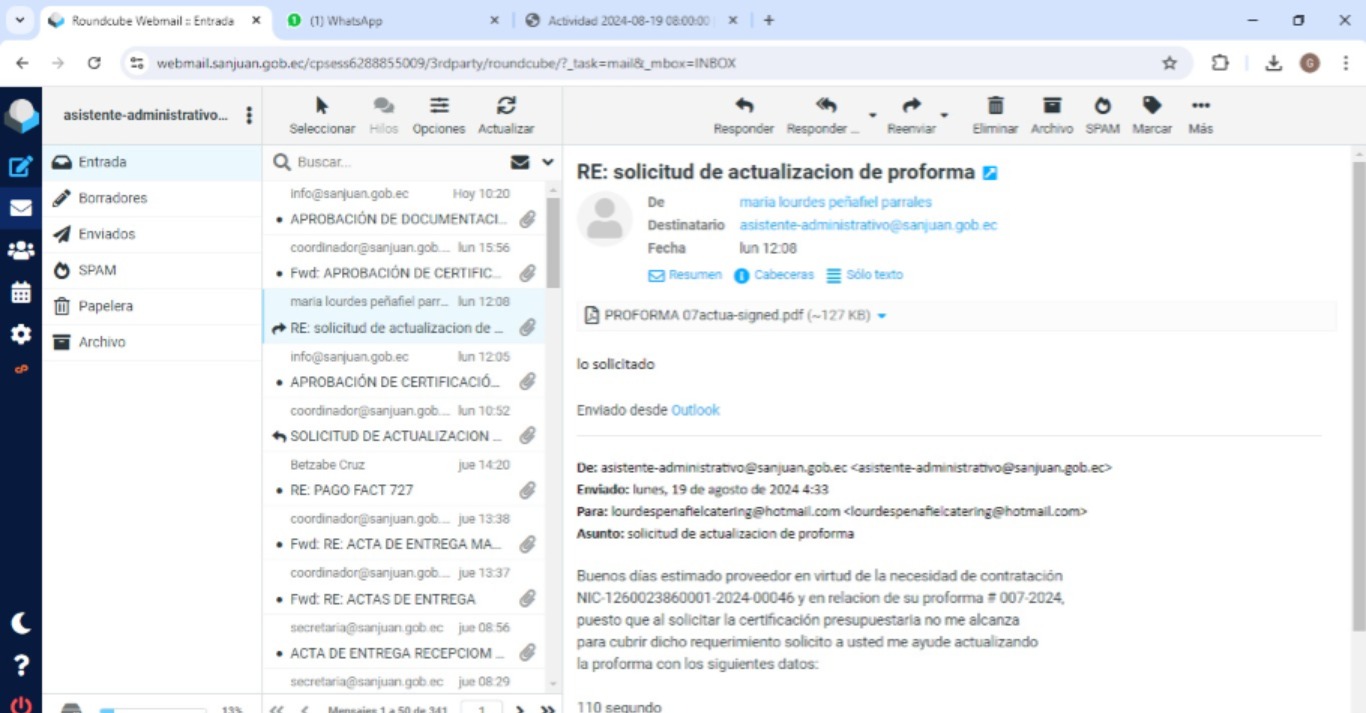Click sender maria lourdes peñafiel parrales

[x=835, y=202]
